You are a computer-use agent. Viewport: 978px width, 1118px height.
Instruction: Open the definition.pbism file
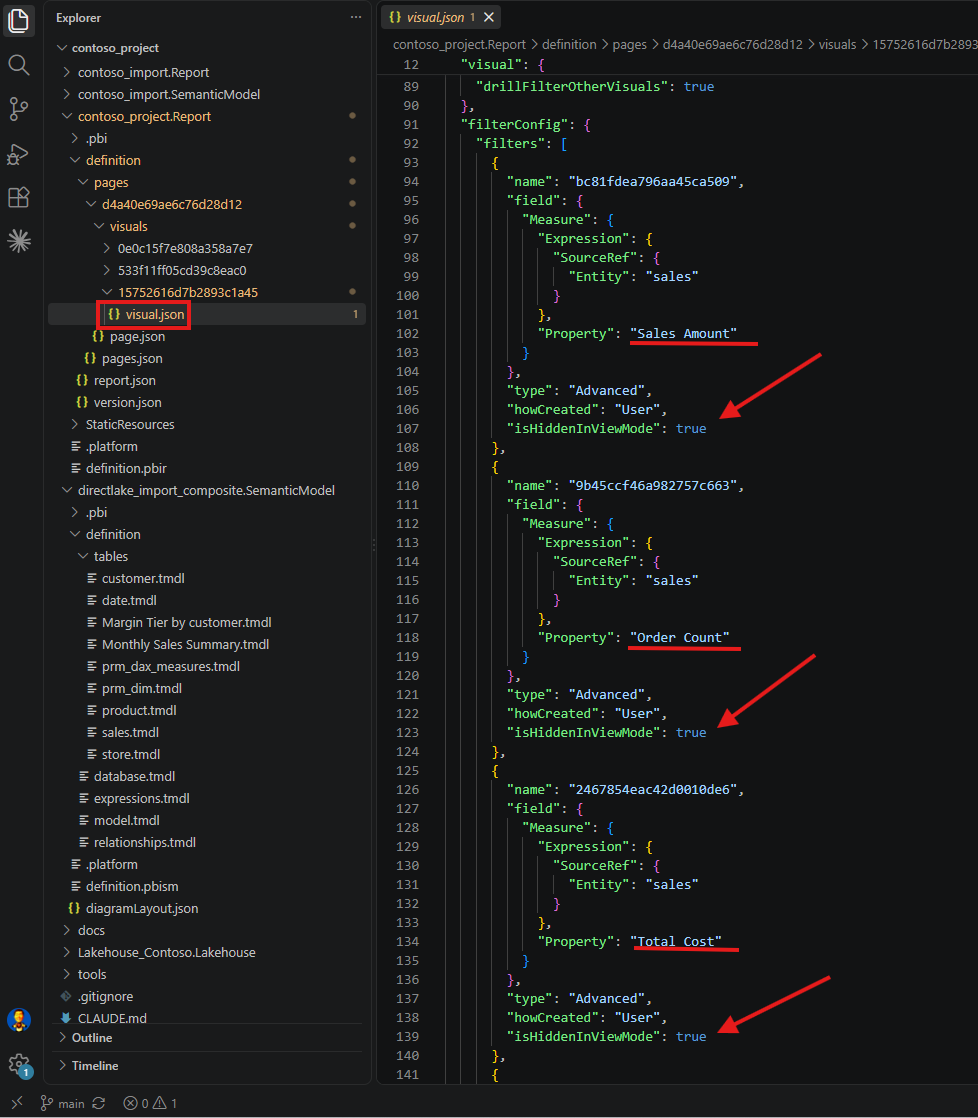[x=132, y=886]
